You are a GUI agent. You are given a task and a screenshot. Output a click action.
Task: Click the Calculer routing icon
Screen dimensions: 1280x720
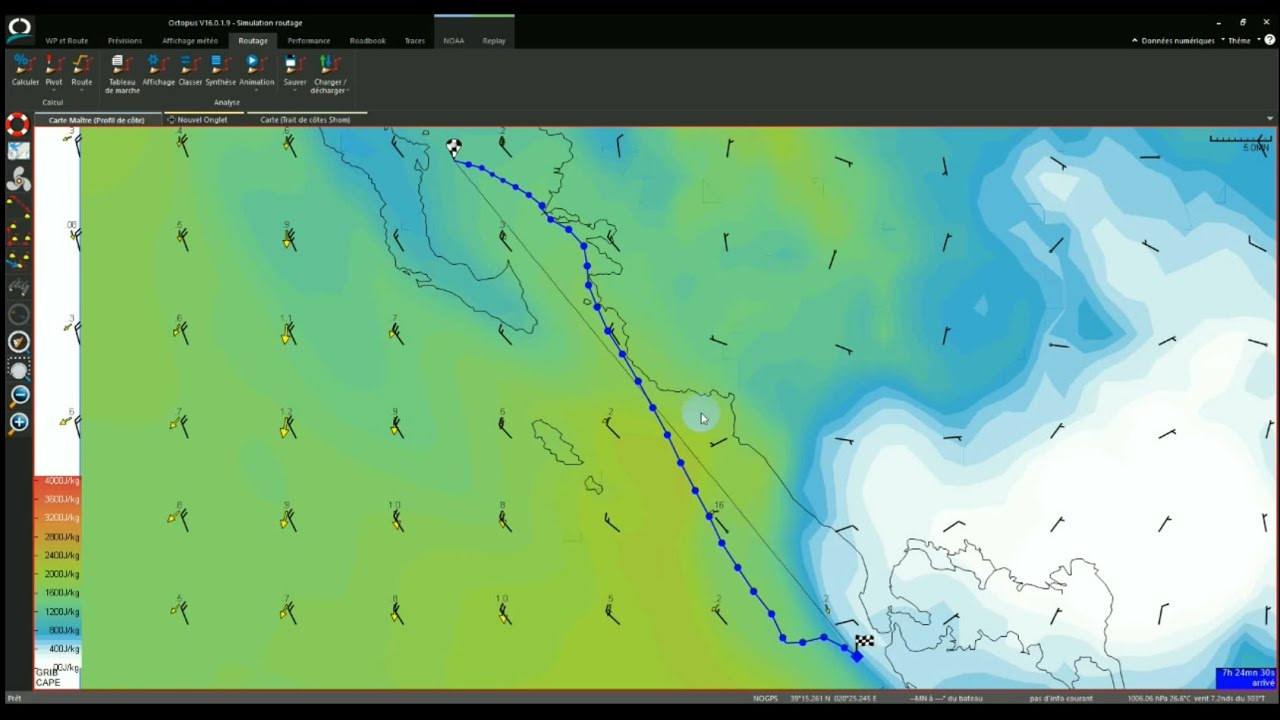point(24,64)
